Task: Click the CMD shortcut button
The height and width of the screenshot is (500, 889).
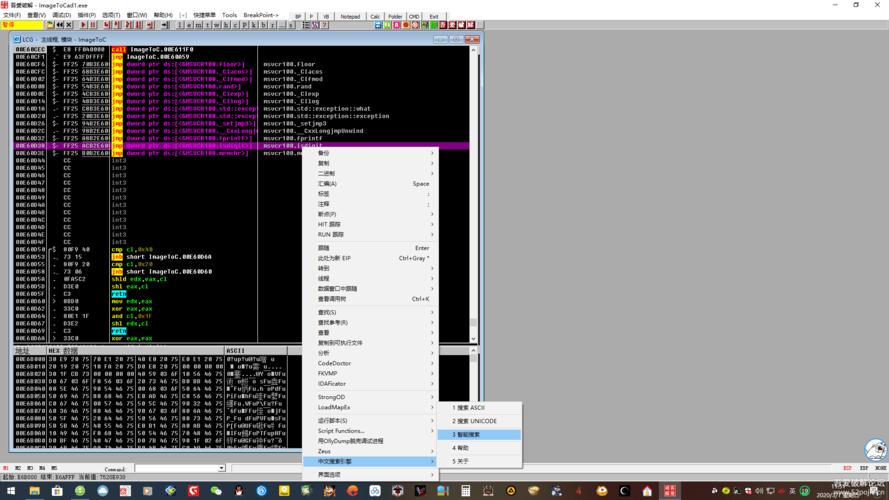Action: [x=414, y=16]
